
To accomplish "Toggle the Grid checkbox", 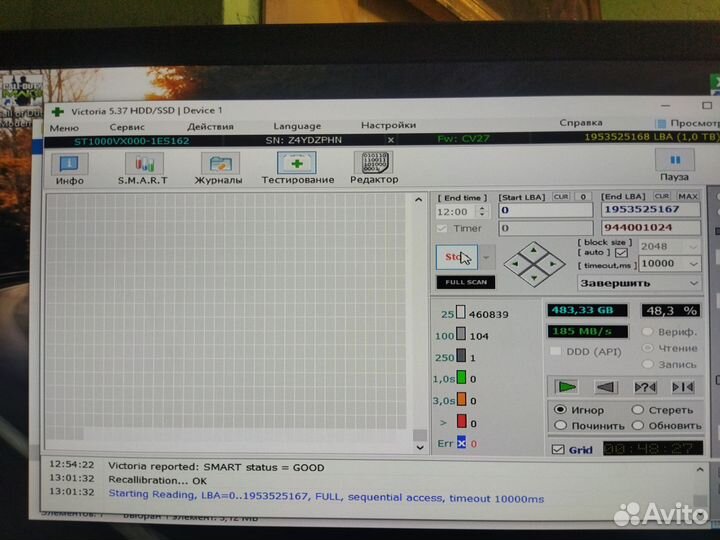I will click(x=558, y=450).
